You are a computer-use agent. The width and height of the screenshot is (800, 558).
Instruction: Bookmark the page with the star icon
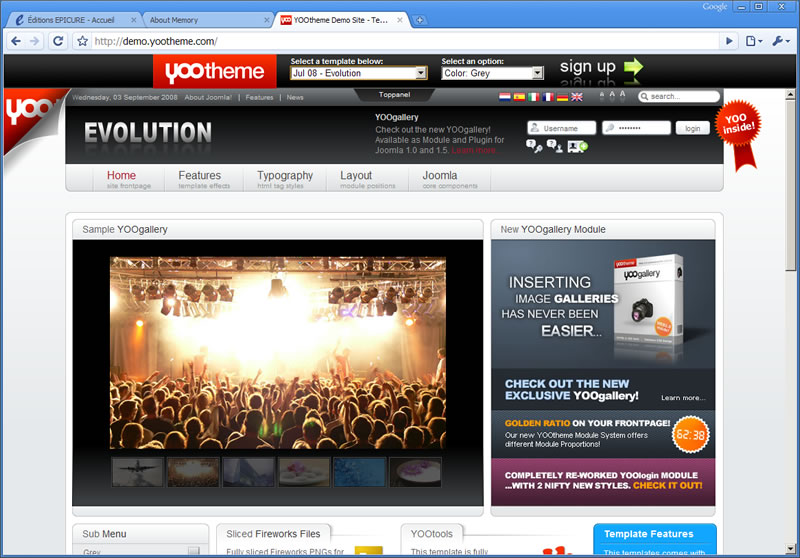pyautogui.click(x=82, y=41)
